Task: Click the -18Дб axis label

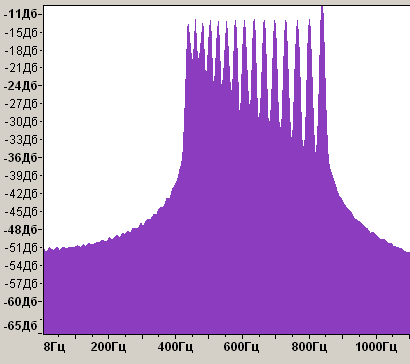Action: pos(21,50)
